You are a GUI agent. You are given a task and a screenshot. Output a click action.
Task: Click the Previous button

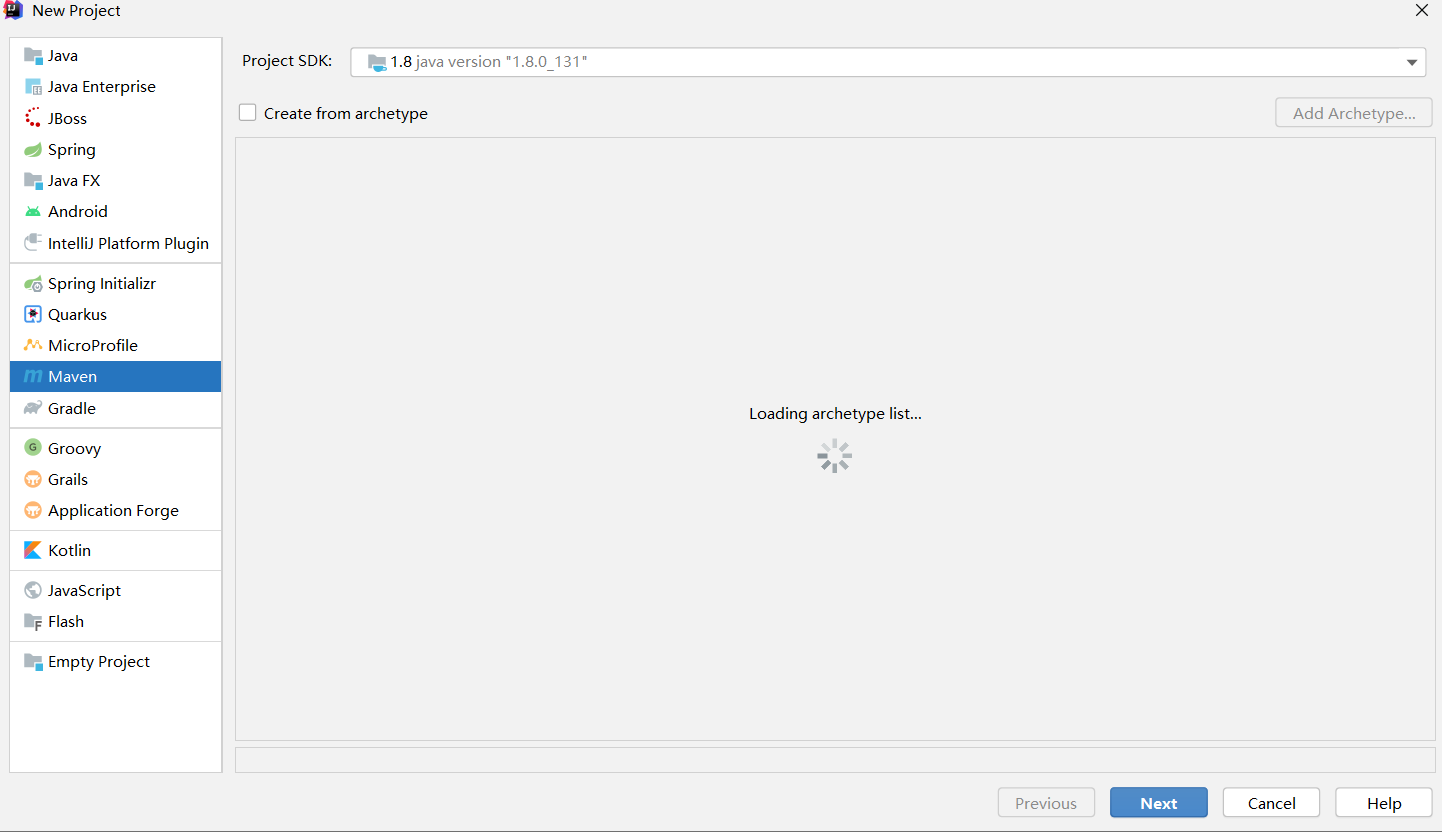coord(1046,803)
